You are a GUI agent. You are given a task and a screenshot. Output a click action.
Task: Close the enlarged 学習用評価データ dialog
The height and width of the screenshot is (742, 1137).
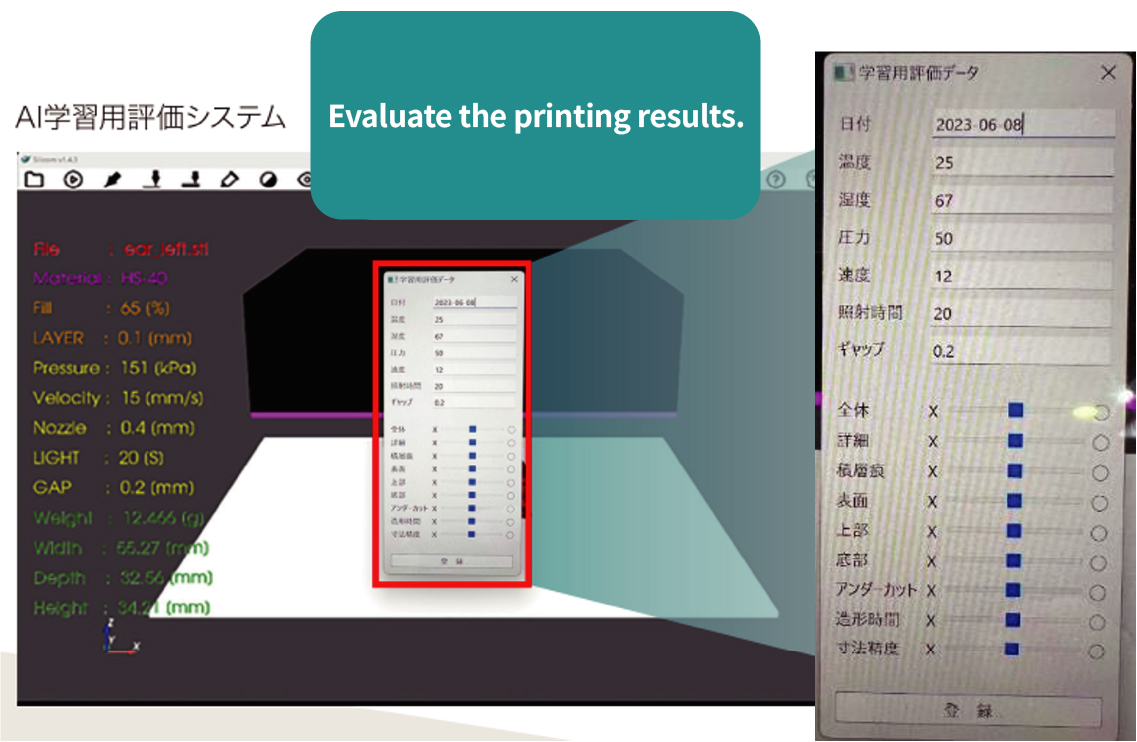pos(1107,73)
